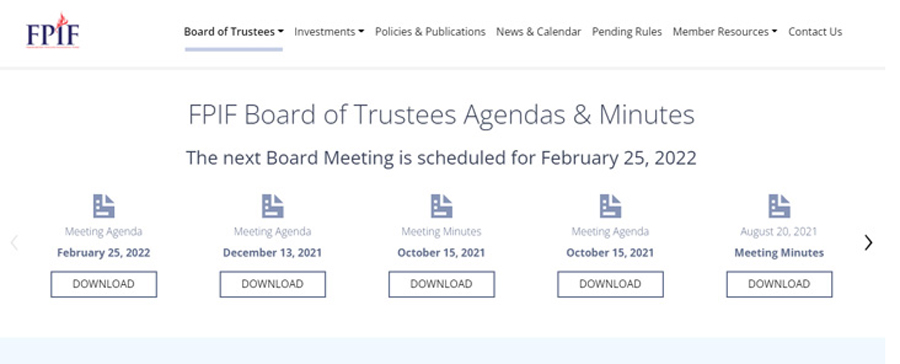This screenshot has width=900, height=364.
Task: Download October 15, 2021 Meeting Agenda
Action: 610,284
